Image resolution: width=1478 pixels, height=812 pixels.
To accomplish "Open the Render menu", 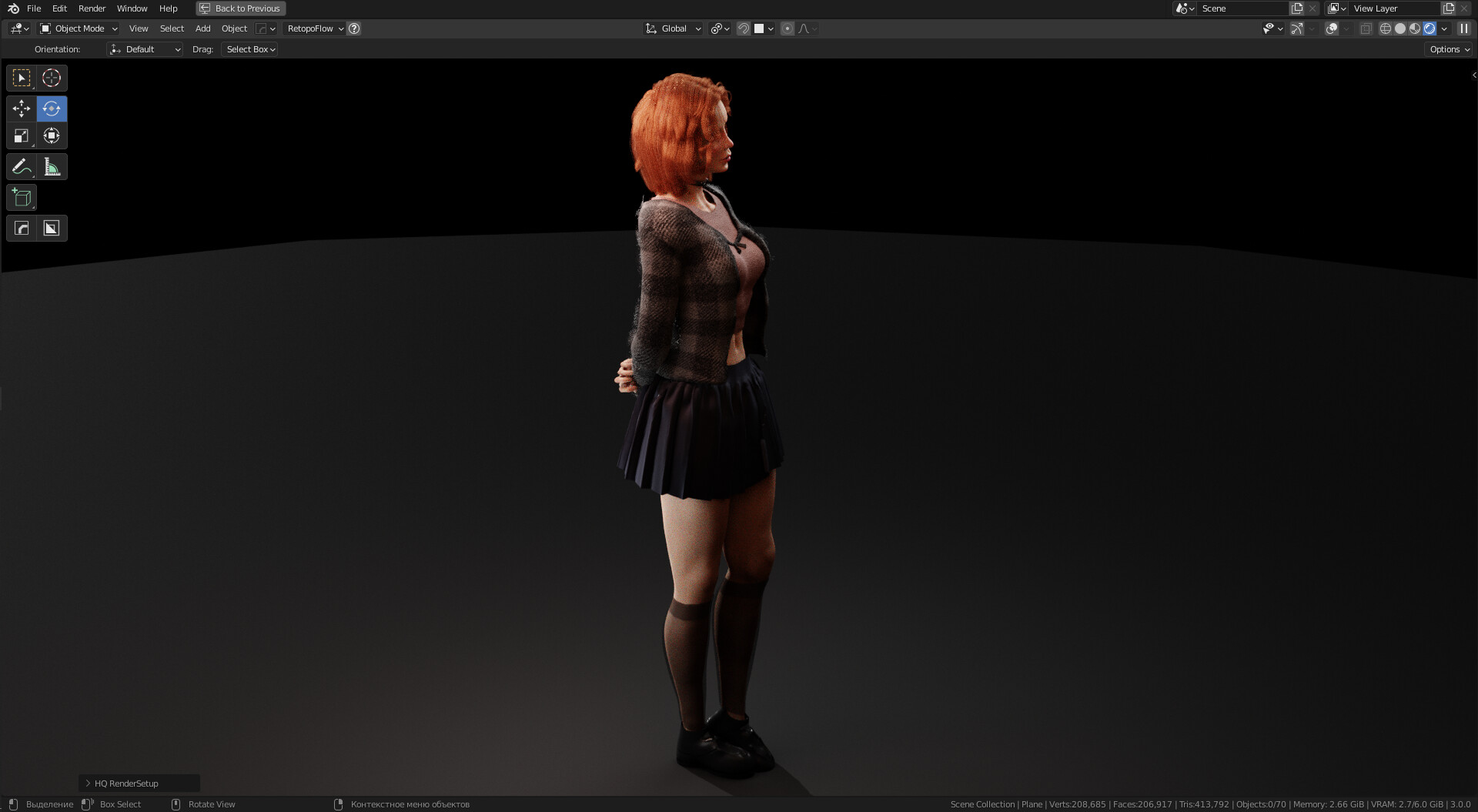I will click(x=91, y=8).
